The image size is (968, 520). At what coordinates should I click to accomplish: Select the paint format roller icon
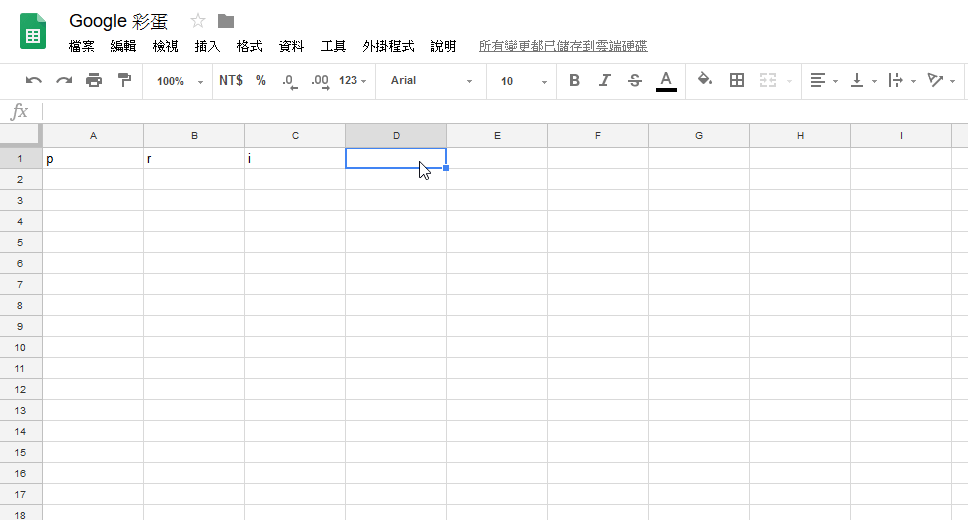pyautogui.click(x=124, y=80)
